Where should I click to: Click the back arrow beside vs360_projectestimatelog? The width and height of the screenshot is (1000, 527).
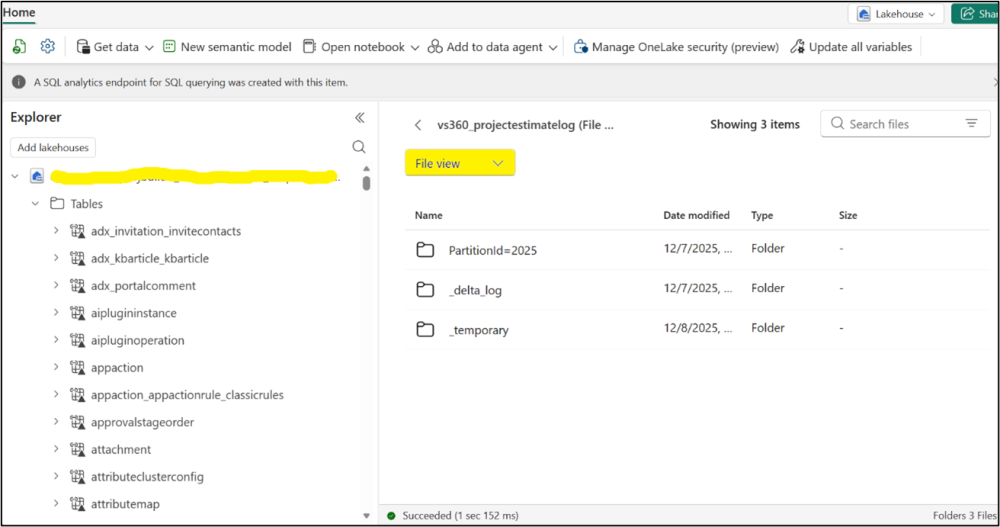point(418,125)
